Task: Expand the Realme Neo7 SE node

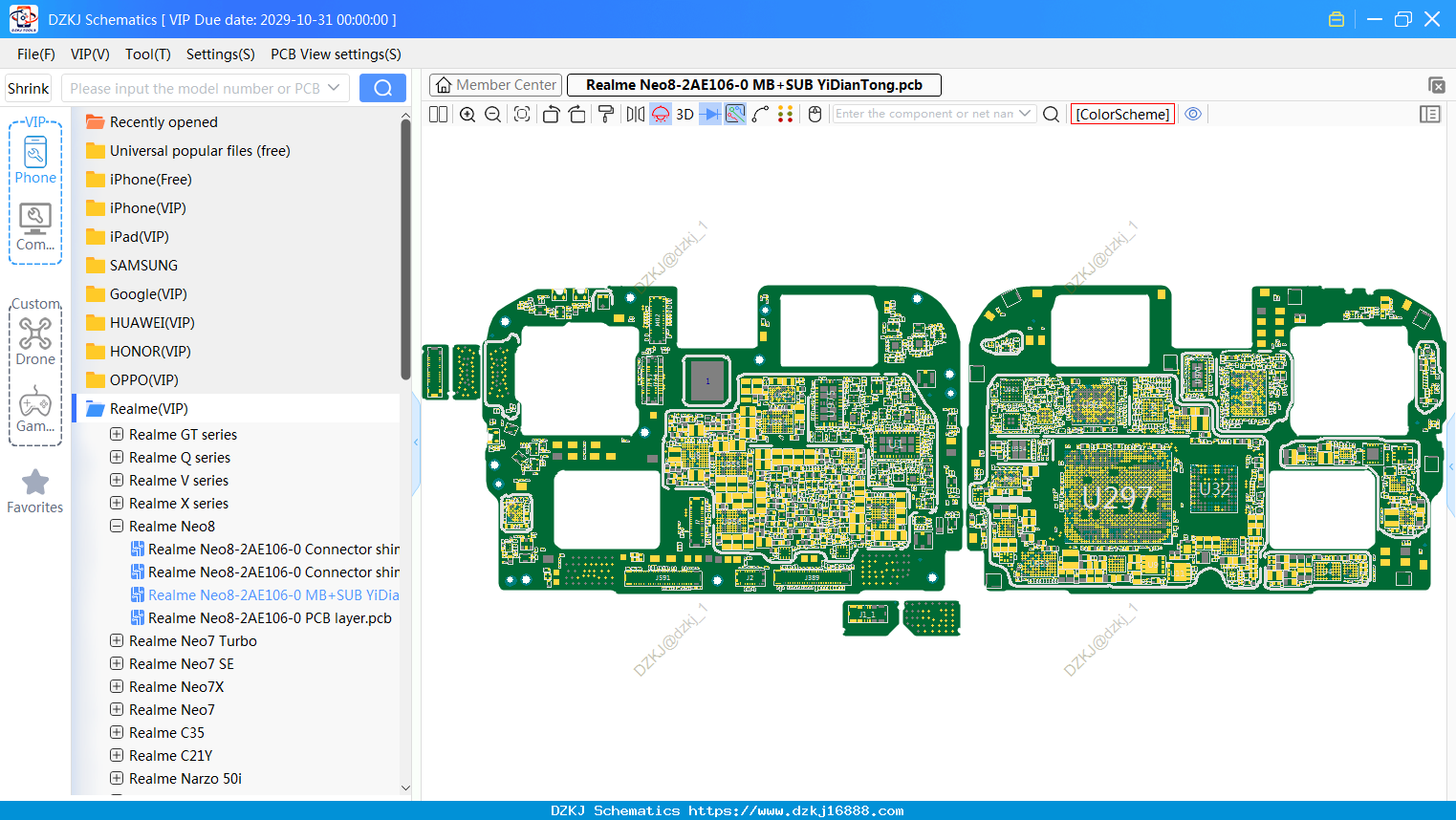Action: pyautogui.click(x=117, y=663)
